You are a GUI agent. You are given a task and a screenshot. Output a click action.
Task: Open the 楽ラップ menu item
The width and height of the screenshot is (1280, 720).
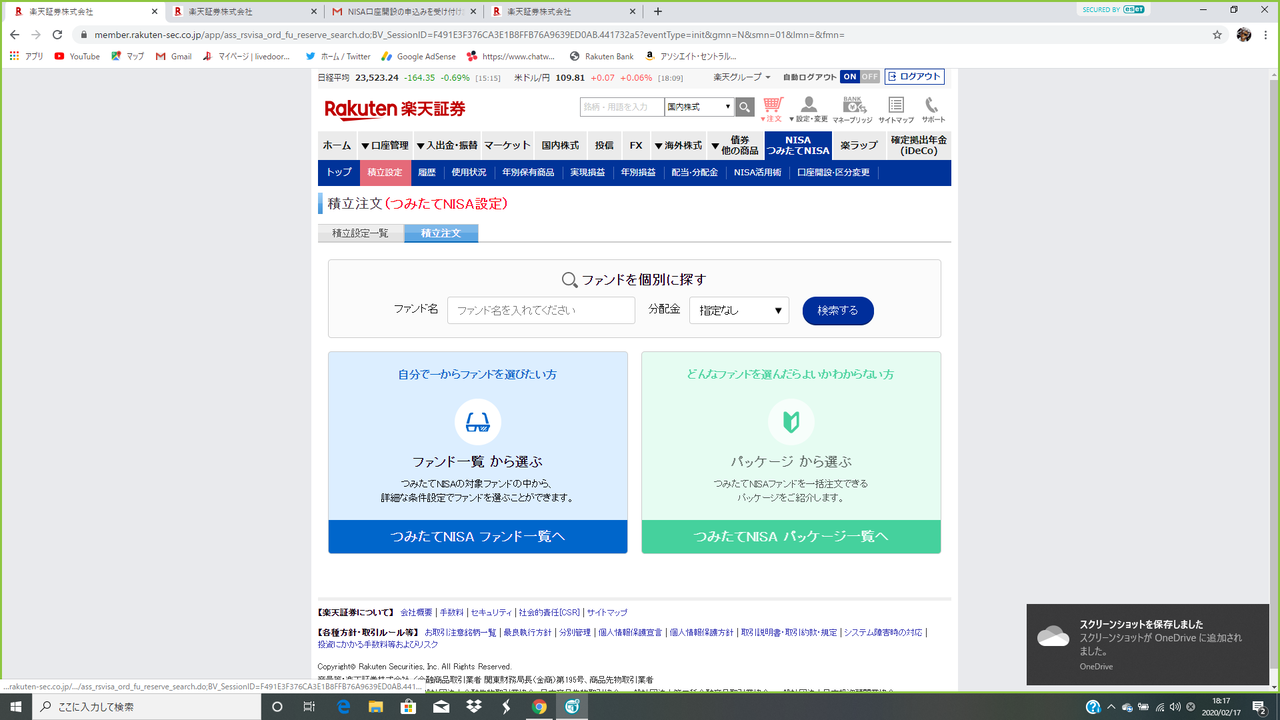pos(858,145)
